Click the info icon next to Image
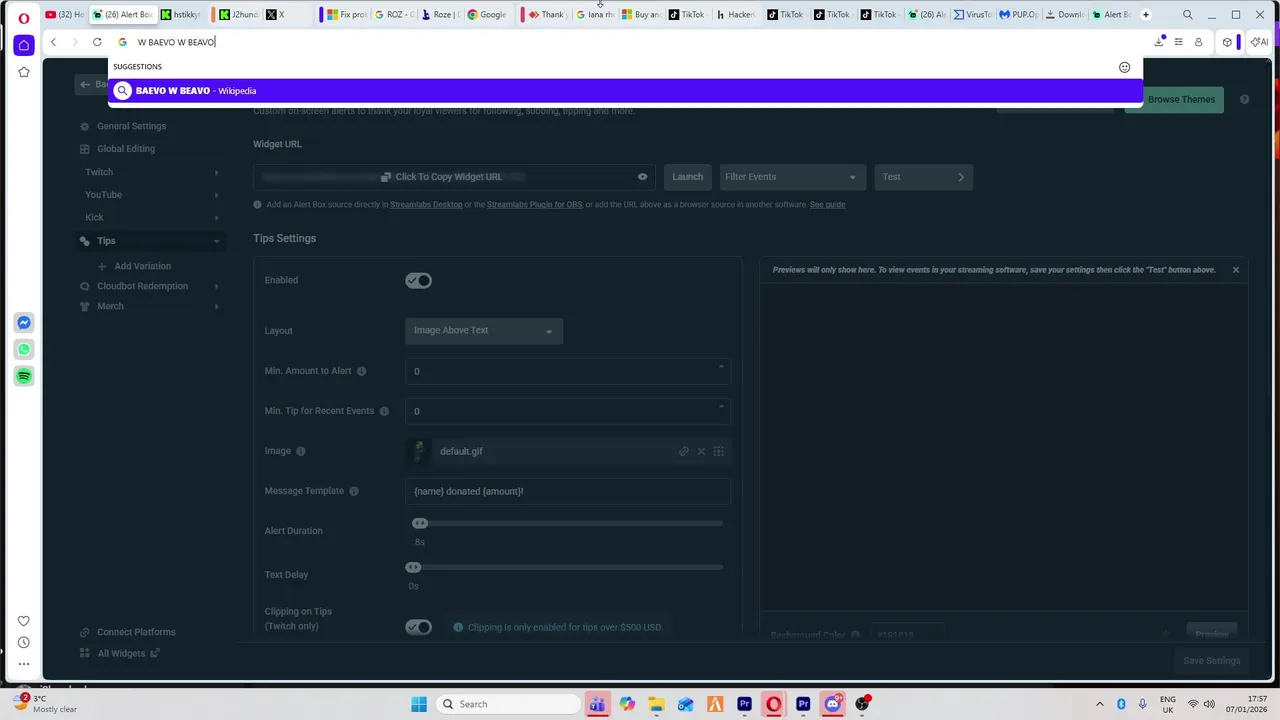The height and width of the screenshot is (720, 1280). (300, 451)
